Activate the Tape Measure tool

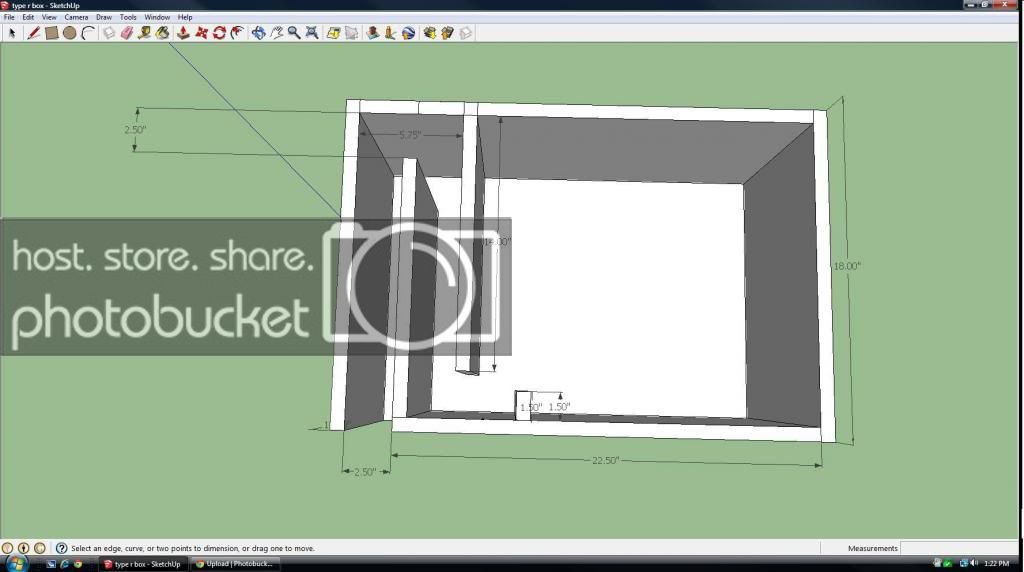[144, 33]
